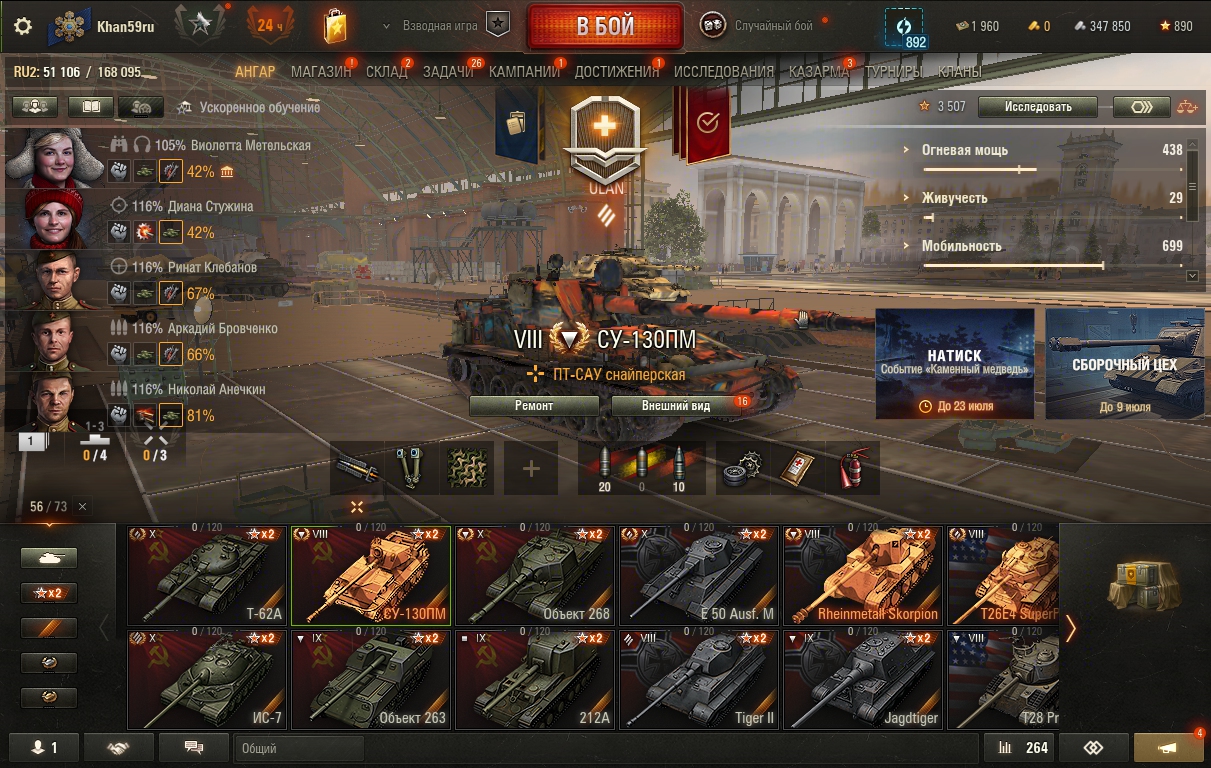1211x768 pixels.
Task: Select the camouflage net equipment slot
Action: (x=467, y=468)
